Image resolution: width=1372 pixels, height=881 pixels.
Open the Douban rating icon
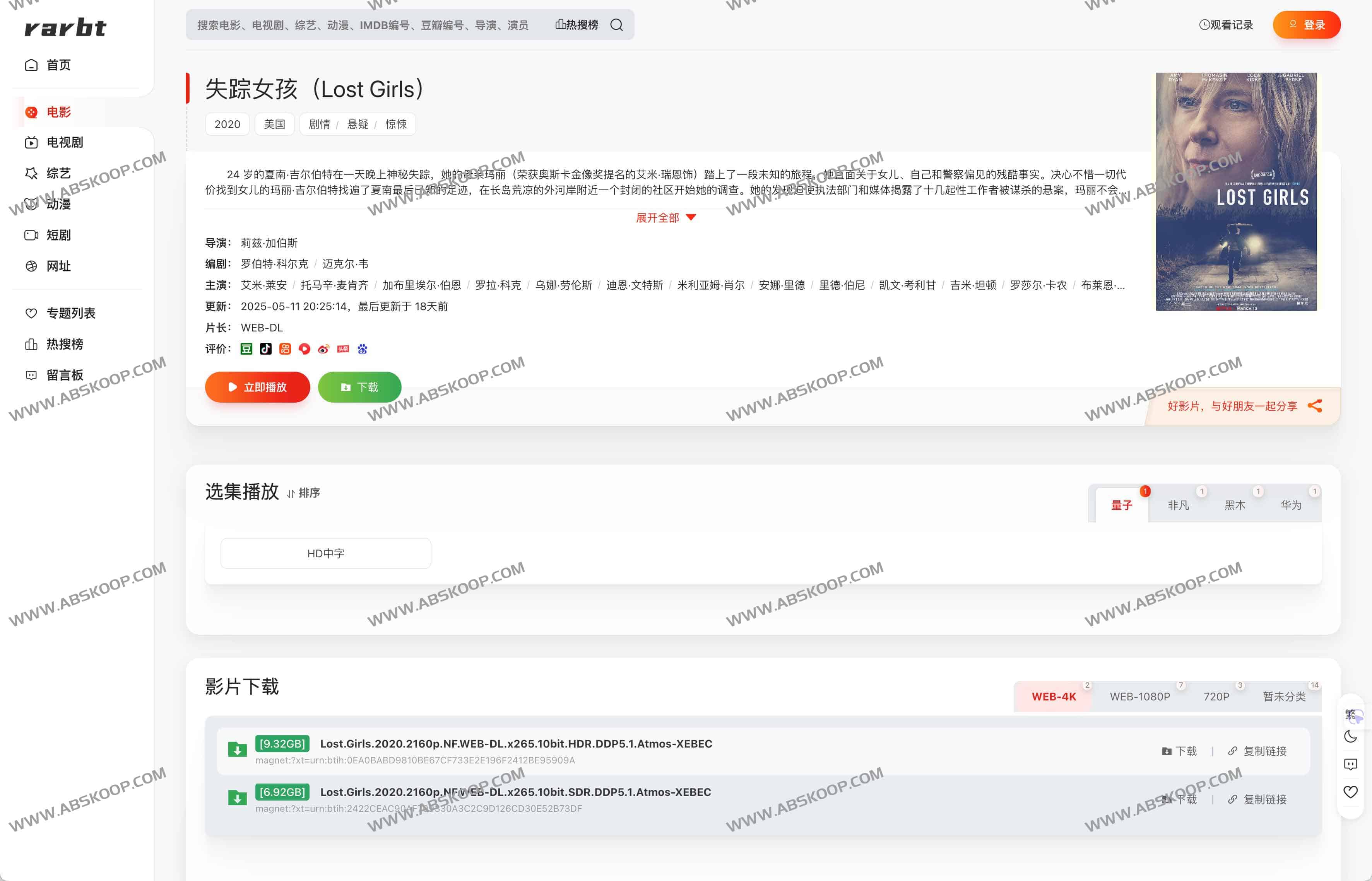(x=246, y=349)
